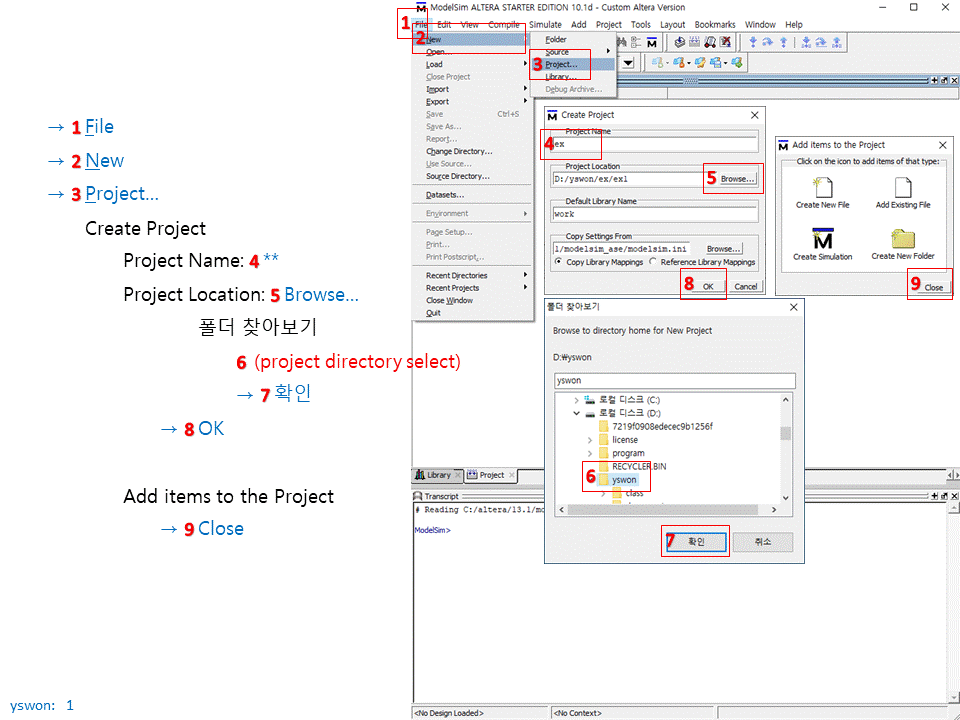Viewport: 960px width, 720px height.
Task: Open the black-arrow dropdown on the second toolbar row
Action: pos(629,63)
